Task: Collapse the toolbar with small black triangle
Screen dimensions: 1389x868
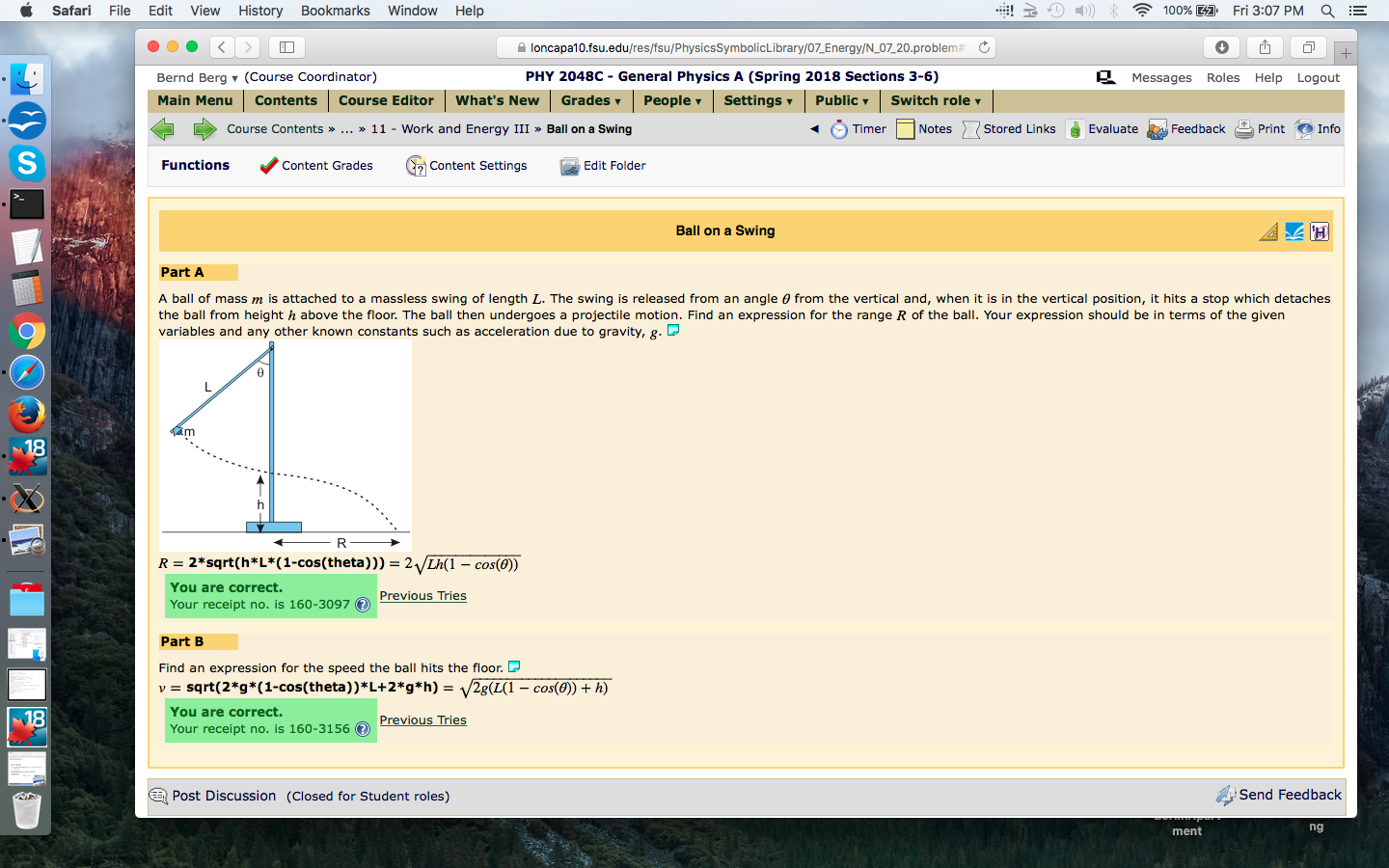Action: (x=814, y=129)
